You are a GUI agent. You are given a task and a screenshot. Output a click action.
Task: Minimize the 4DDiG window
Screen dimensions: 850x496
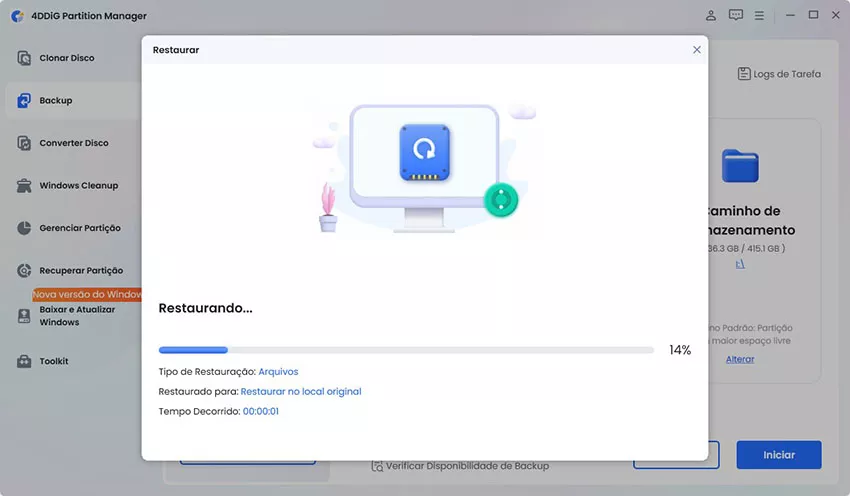(x=790, y=15)
